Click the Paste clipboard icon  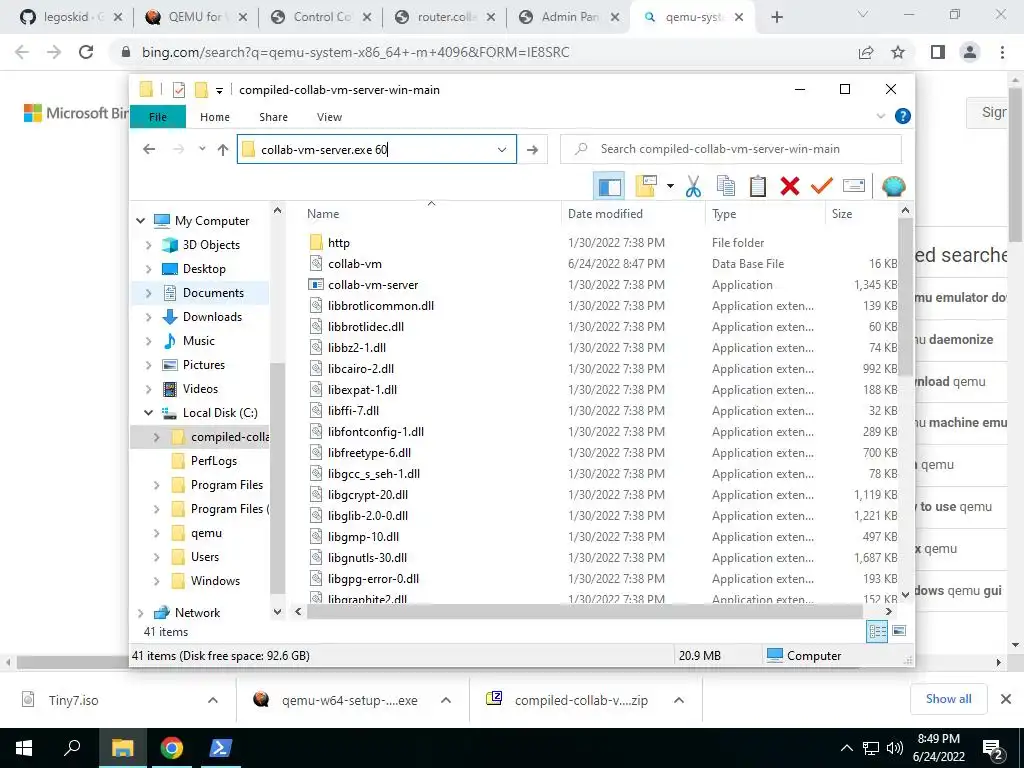[758, 186]
